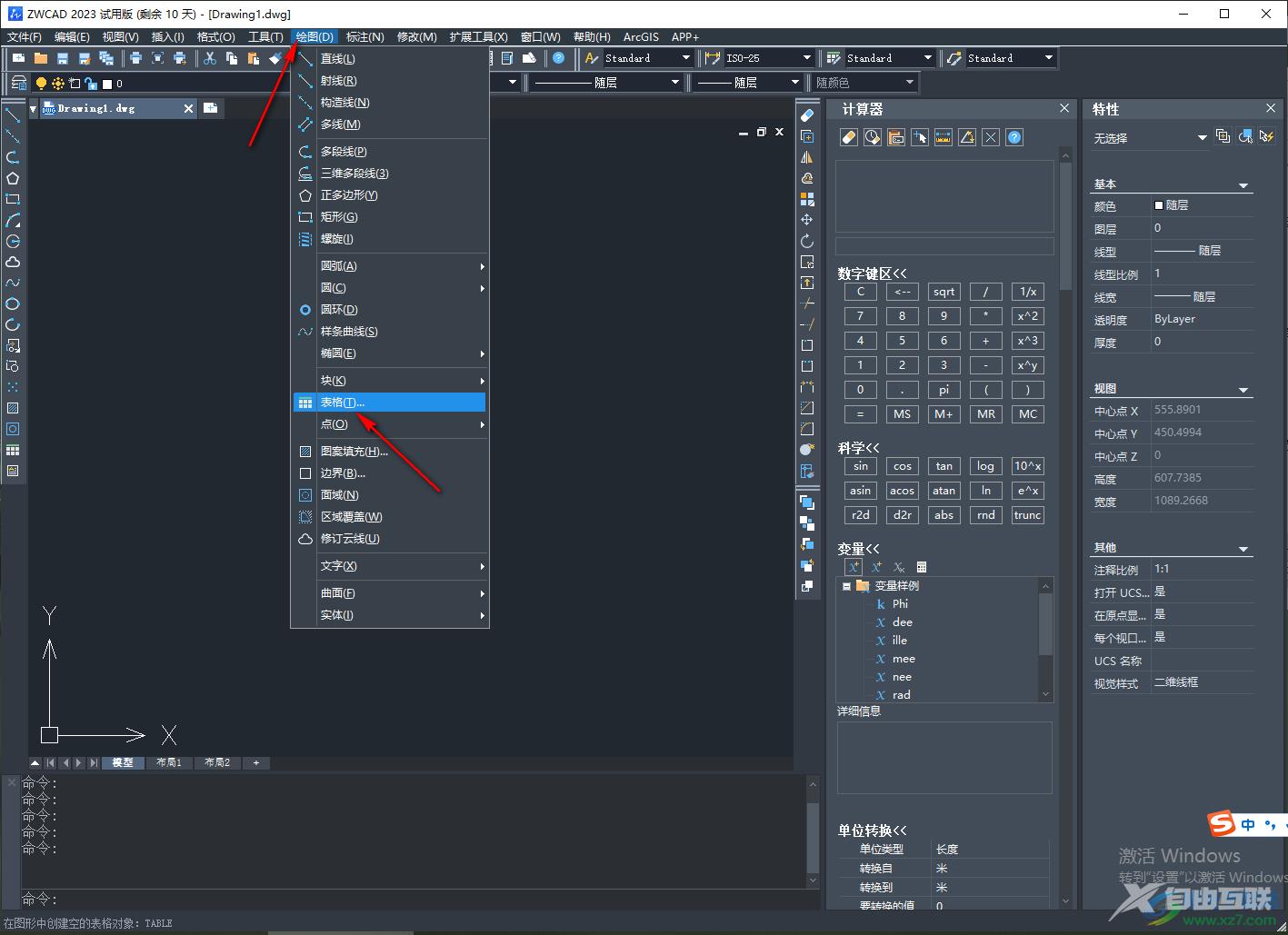Toggle layer 0 freeze sun icon
Screen dimensions: 1288x935
tap(58, 84)
